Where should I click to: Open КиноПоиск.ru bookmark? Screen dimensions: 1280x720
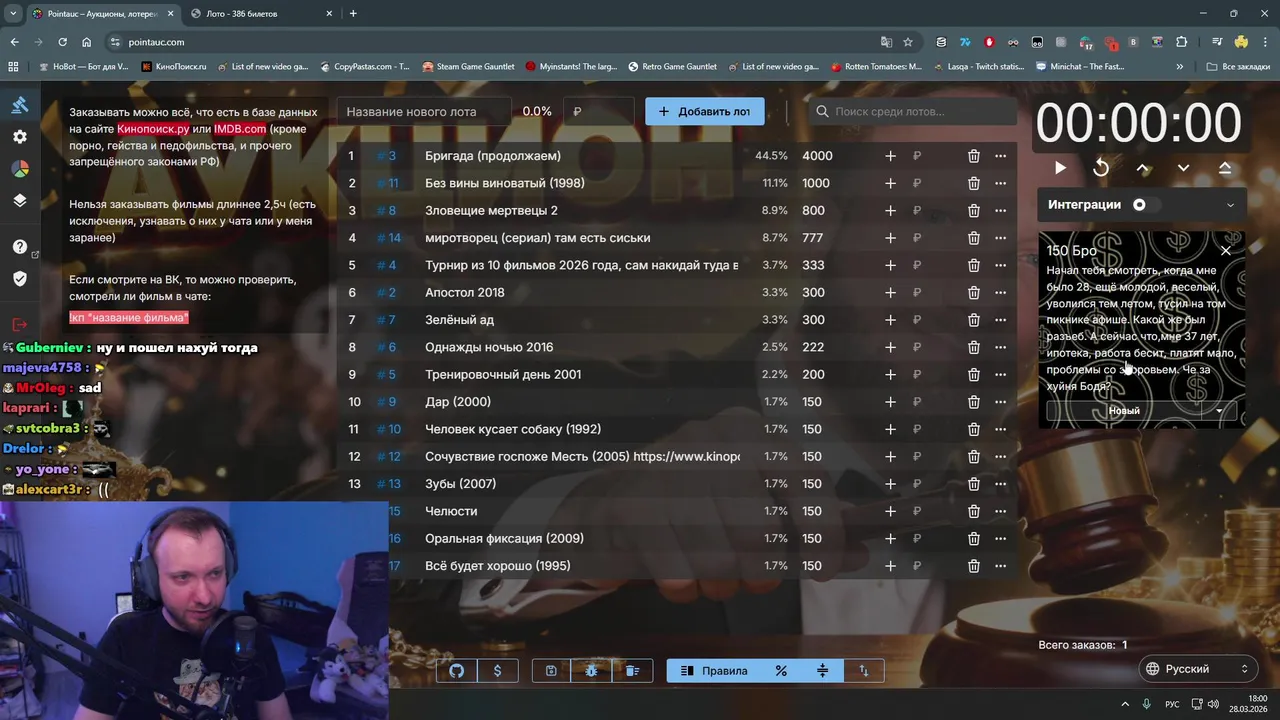174,67
